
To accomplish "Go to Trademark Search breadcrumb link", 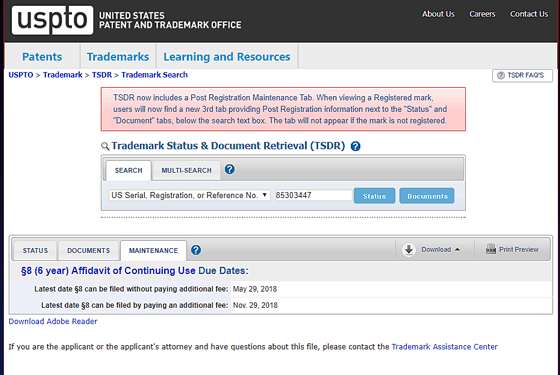I will [154, 75].
